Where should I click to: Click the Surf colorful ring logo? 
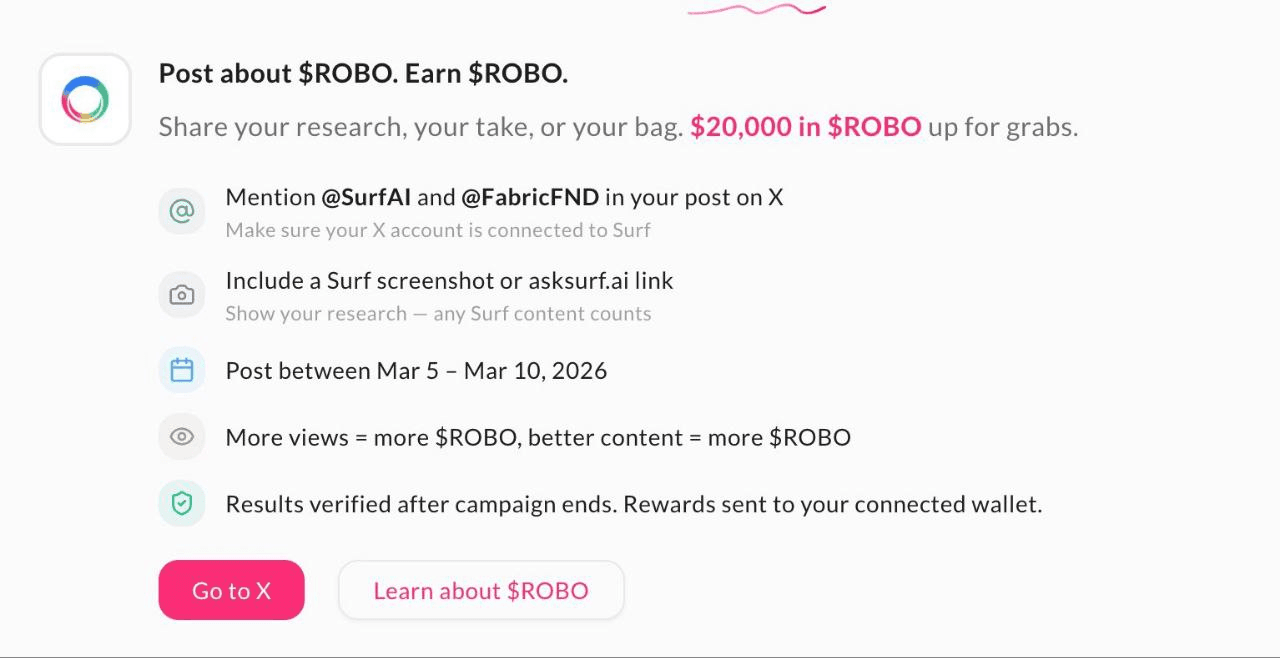click(85, 100)
